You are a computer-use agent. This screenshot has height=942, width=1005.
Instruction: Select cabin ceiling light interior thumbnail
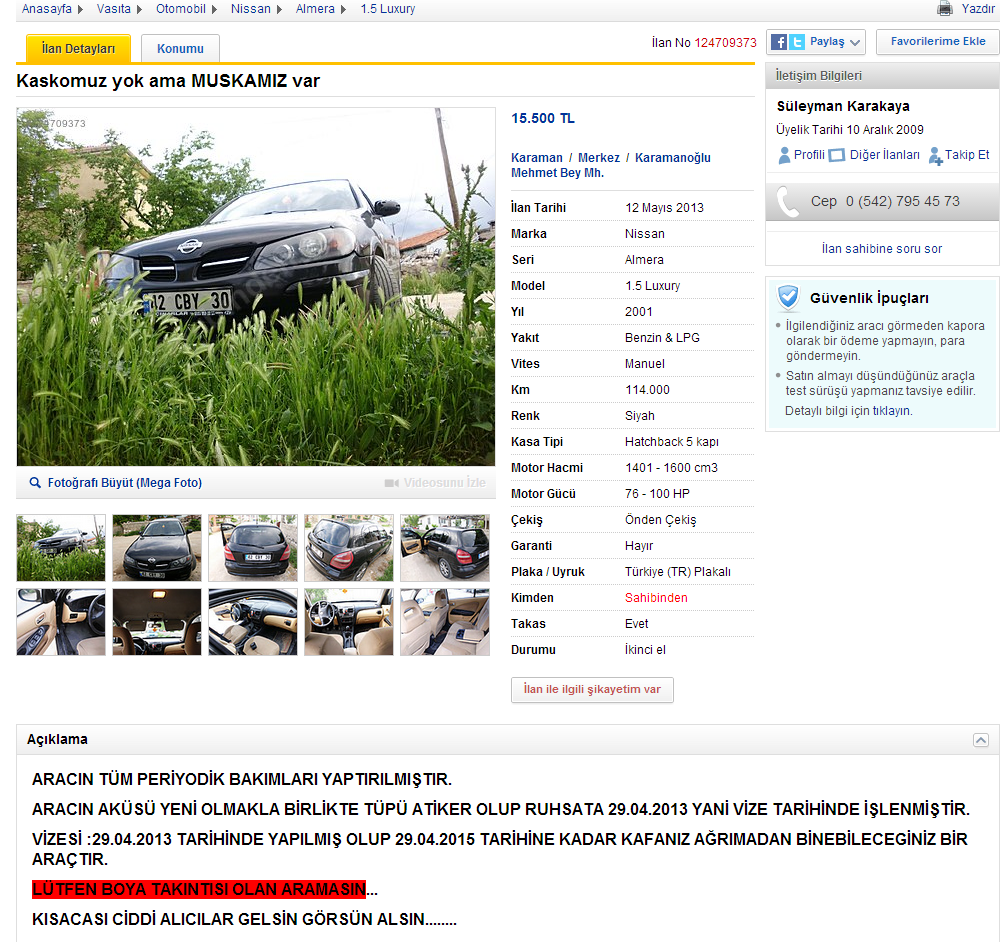point(157,622)
